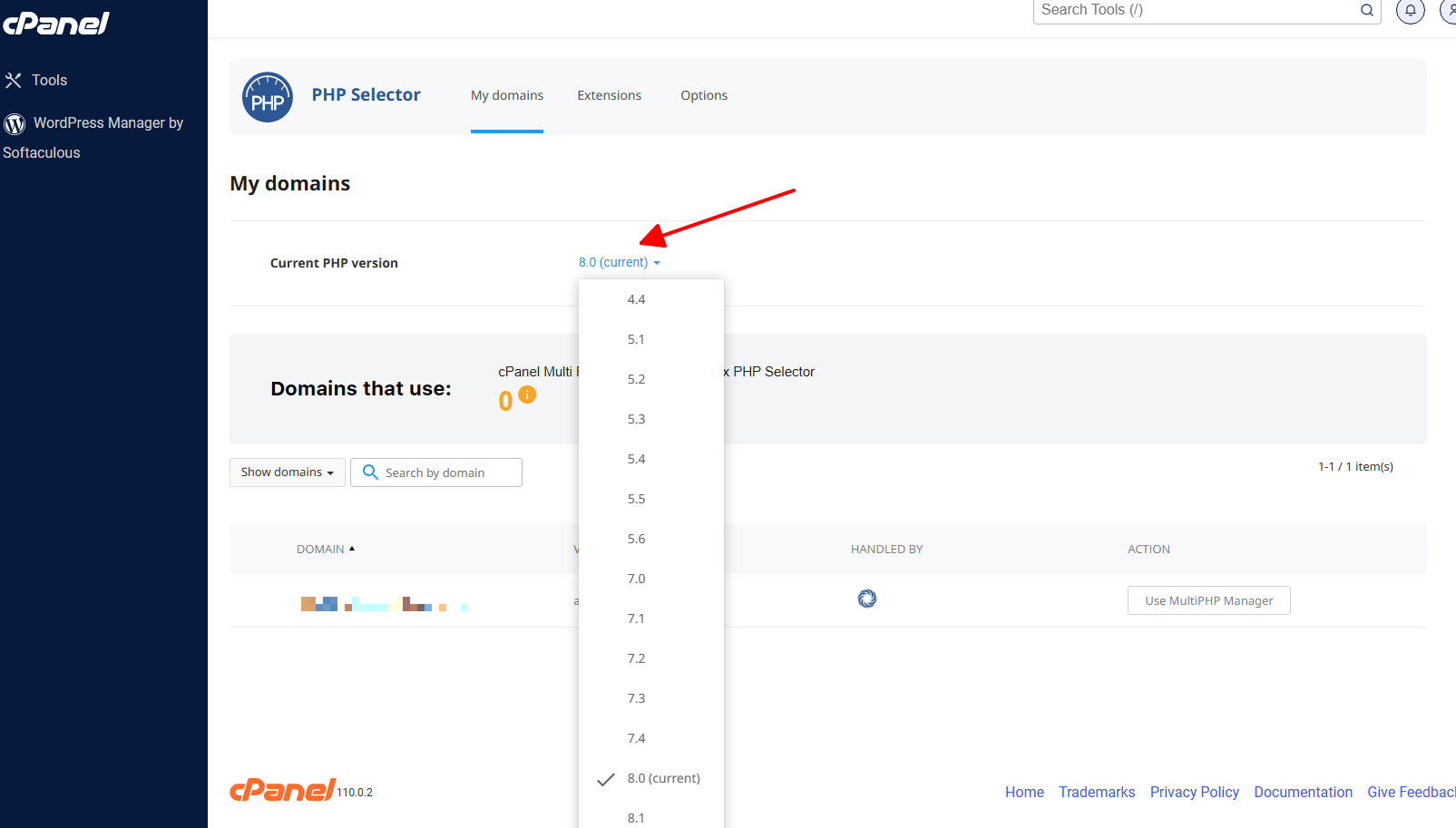The height and width of the screenshot is (828, 1456).
Task: Click the orange cPanel footer logo
Action: pyautogui.click(x=283, y=790)
